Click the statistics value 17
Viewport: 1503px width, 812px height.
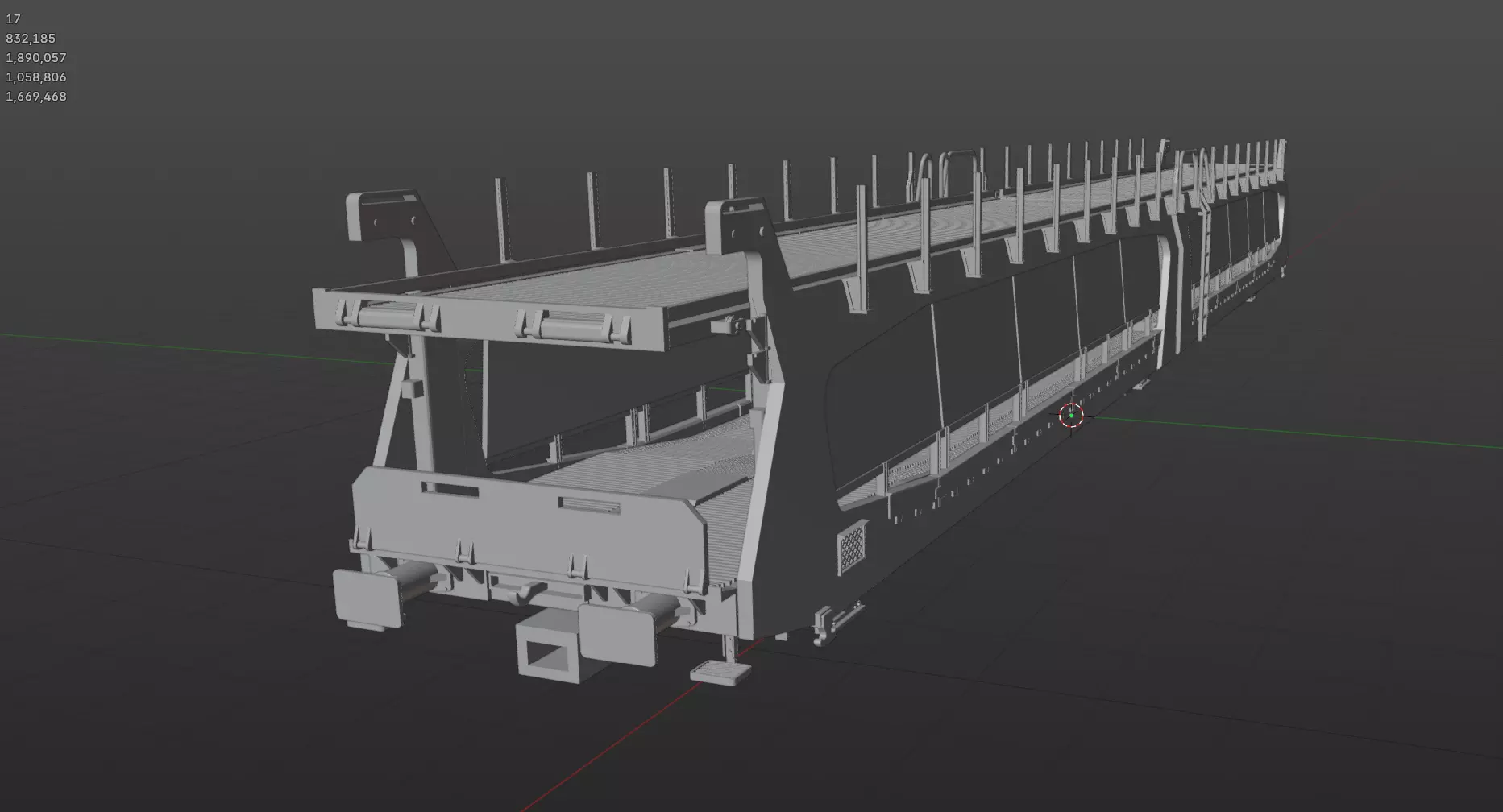(x=13, y=19)
